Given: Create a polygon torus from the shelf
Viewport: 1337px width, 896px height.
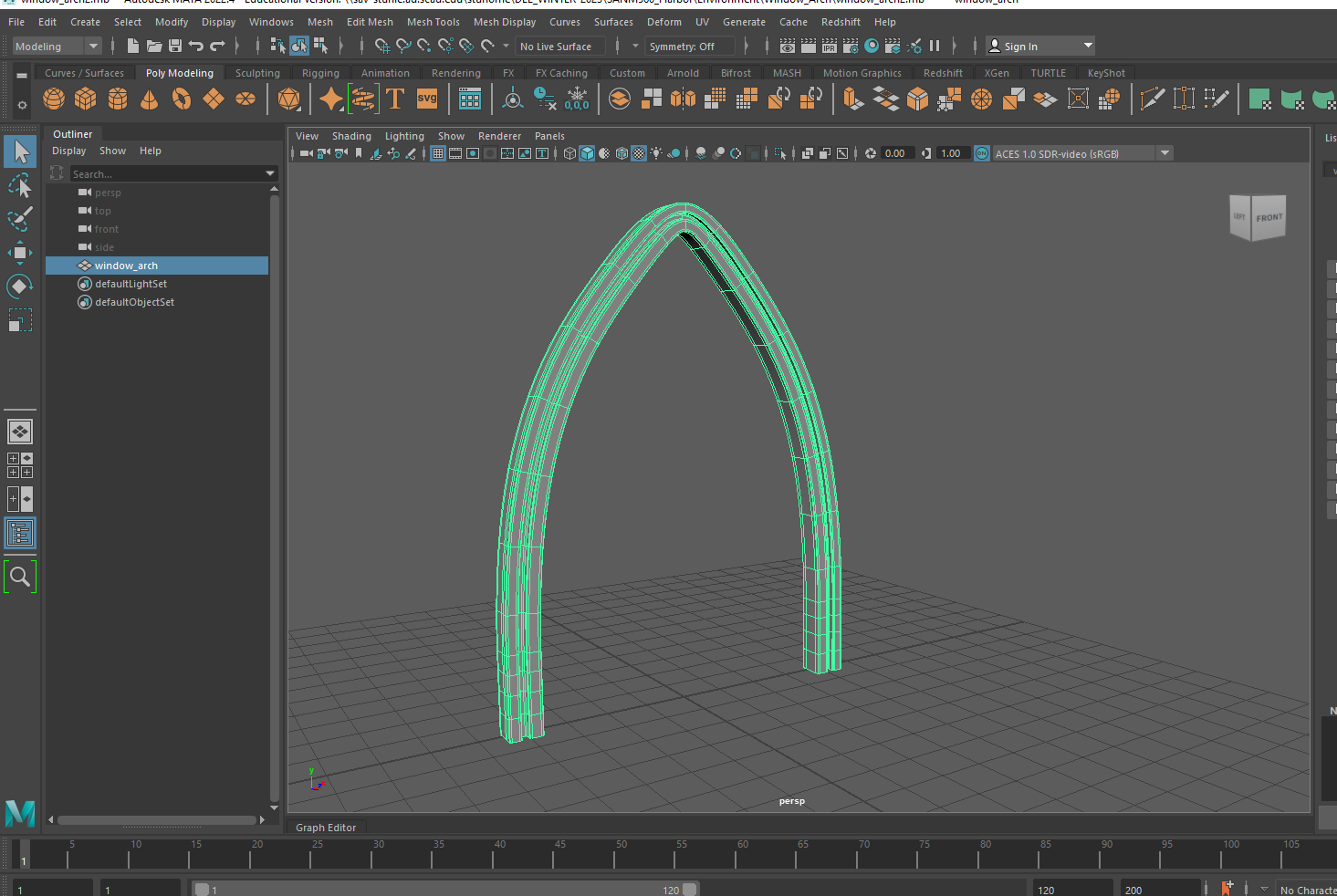Looking at the screenshot, I should [x=182, y=99].
